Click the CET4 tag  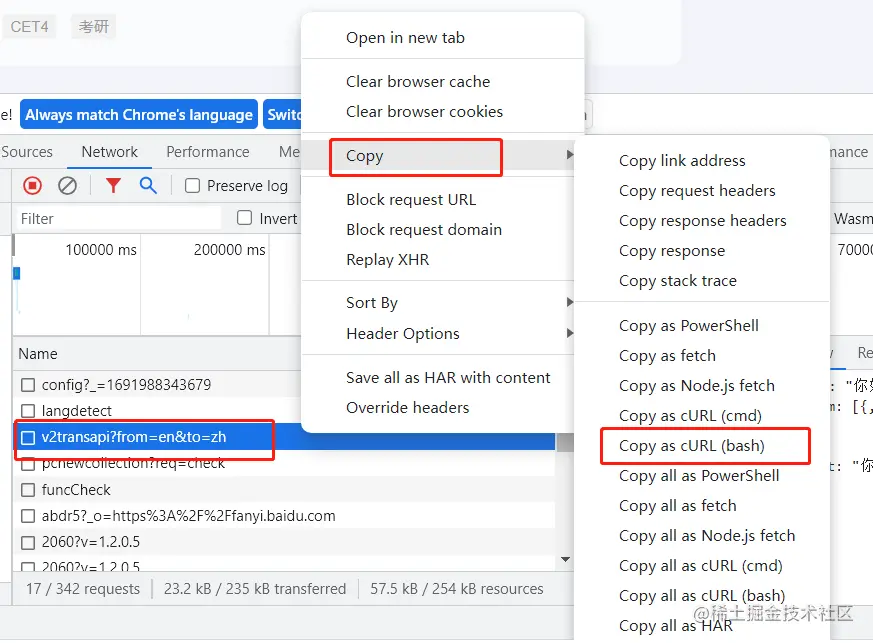point(29,27)
